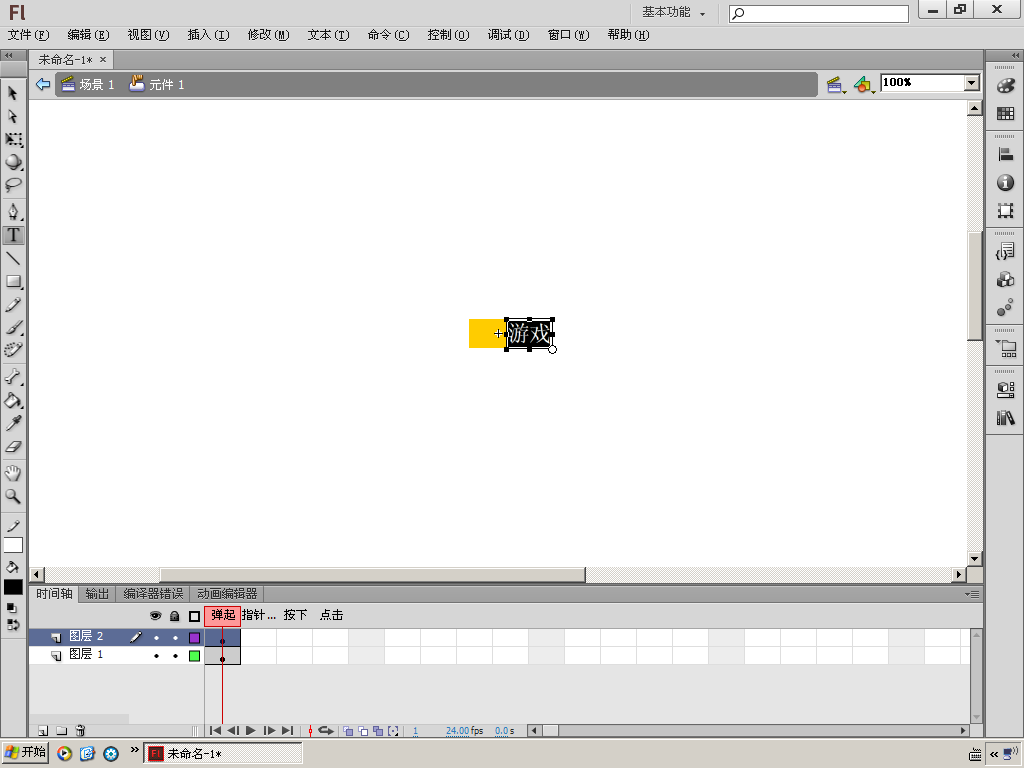Open the 100% zoom level dropdown
Screen dimensions: 1024x768
coord(972,83)
